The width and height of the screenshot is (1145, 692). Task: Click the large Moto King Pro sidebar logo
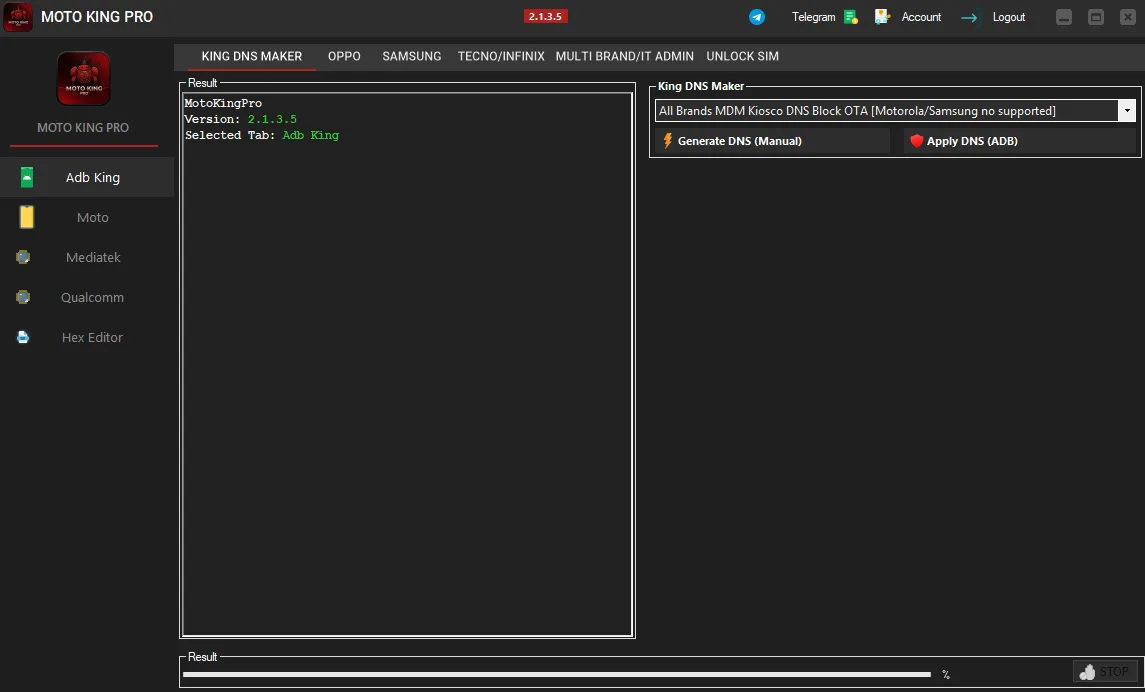pyautogui.click(x=83, y=78)
